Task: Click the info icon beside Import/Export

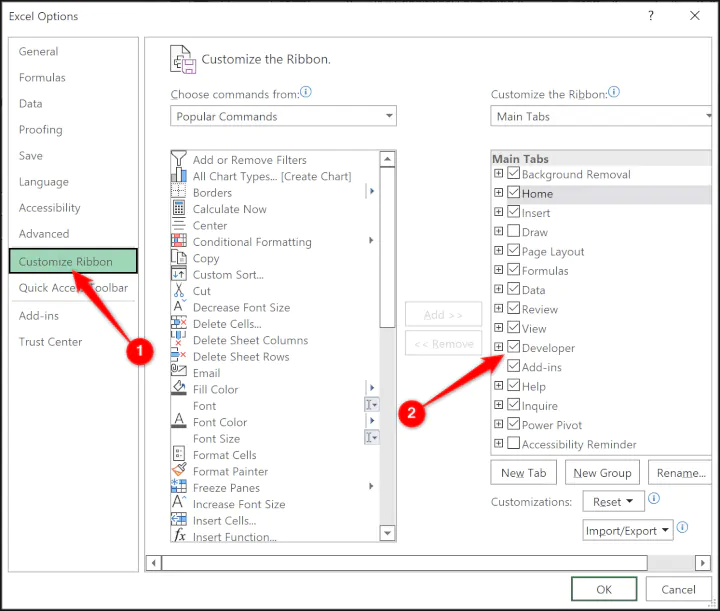Action: pyautogui.click(x=682, y=527)
